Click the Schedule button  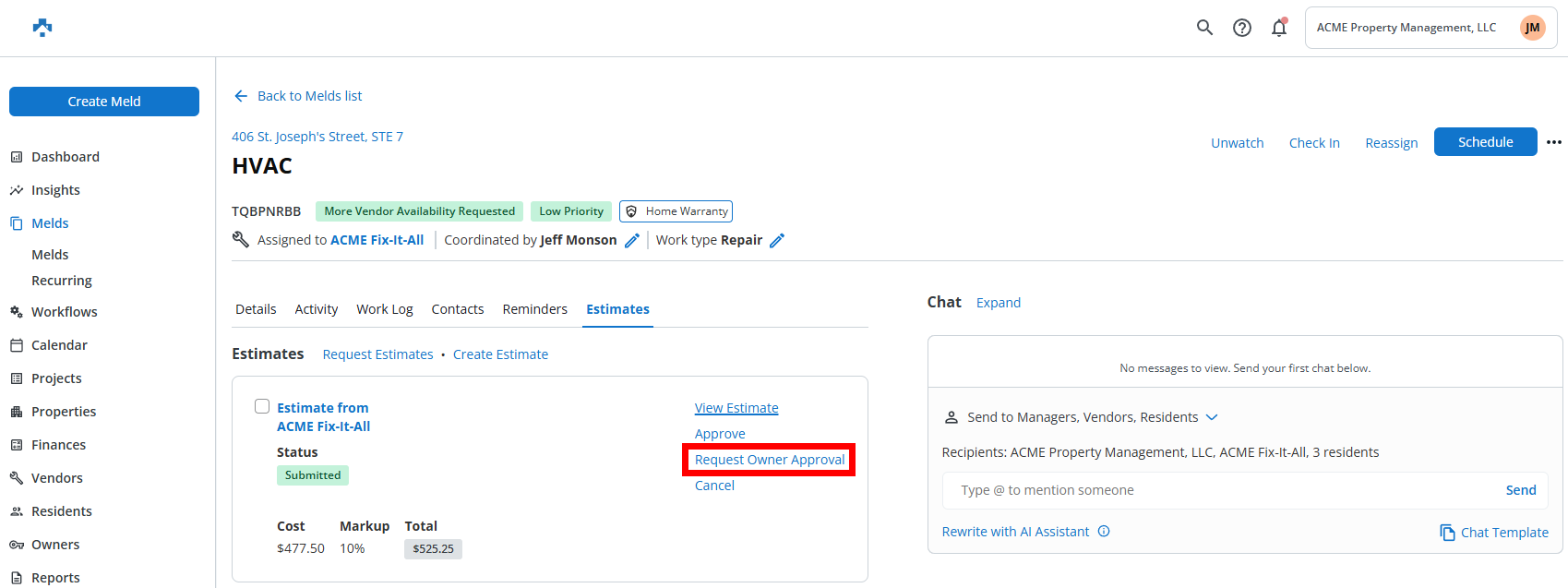pyautogui.click(x=1485, y=142)
